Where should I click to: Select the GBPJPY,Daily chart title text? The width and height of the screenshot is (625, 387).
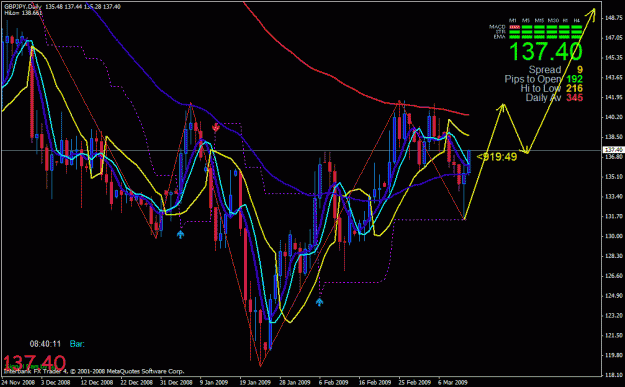[x=23, y=7]
